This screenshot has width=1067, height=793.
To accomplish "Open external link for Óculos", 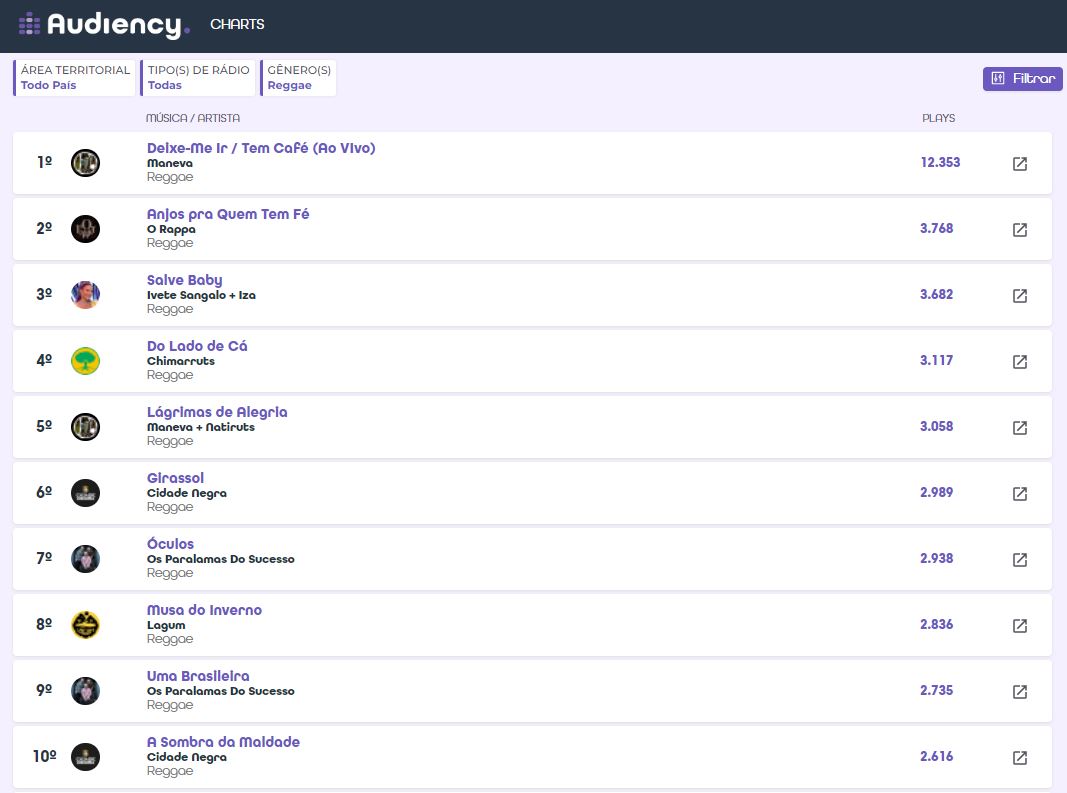I will (1019, 560).
